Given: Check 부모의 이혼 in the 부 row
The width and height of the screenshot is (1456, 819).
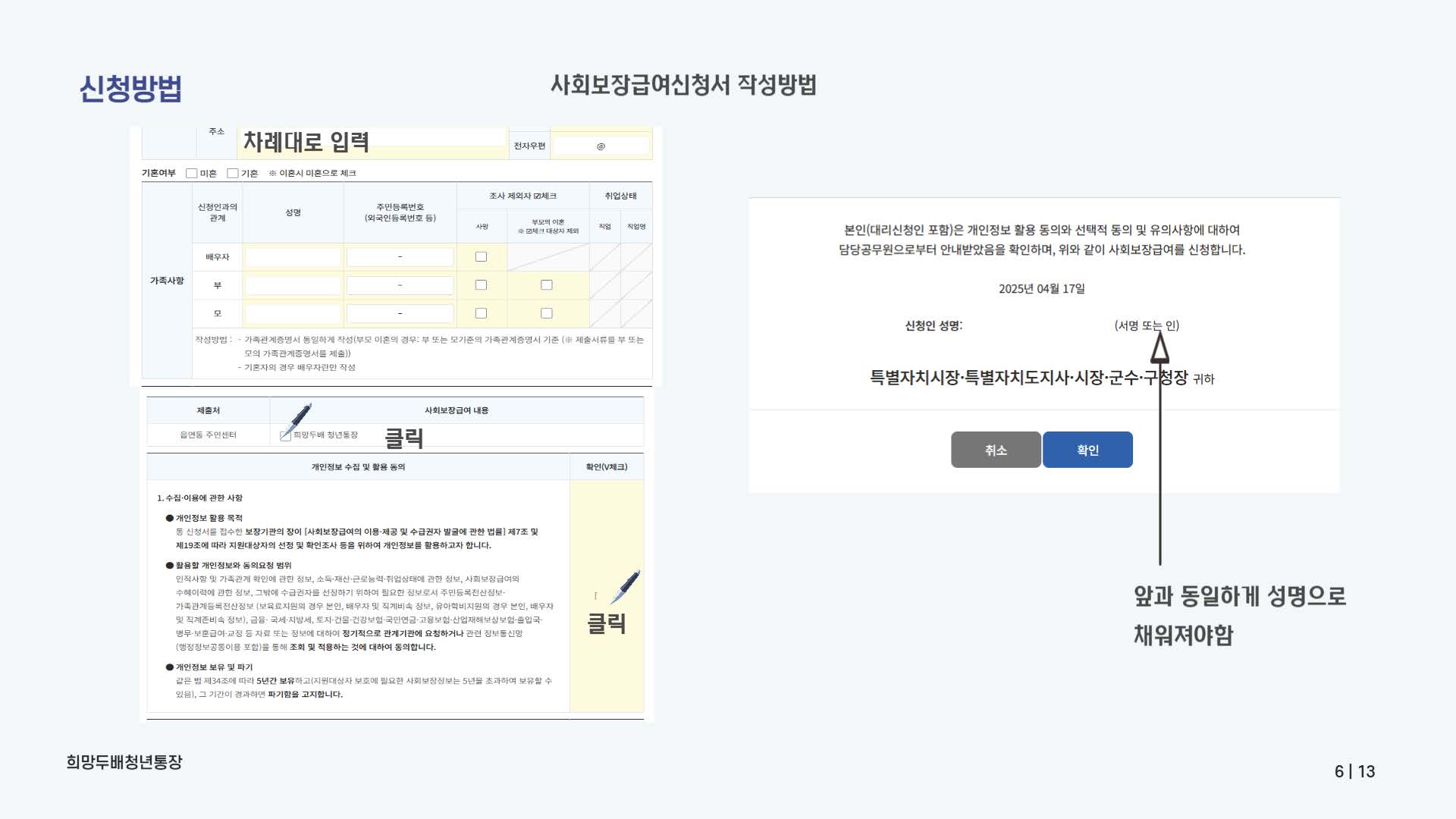Looking at the screenshot, I should click(547, 285).
